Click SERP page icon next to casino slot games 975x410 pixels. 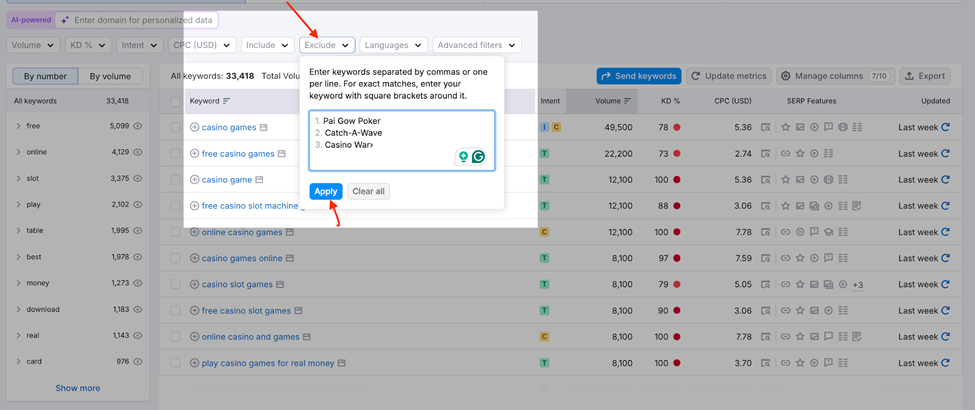point(280,284)
